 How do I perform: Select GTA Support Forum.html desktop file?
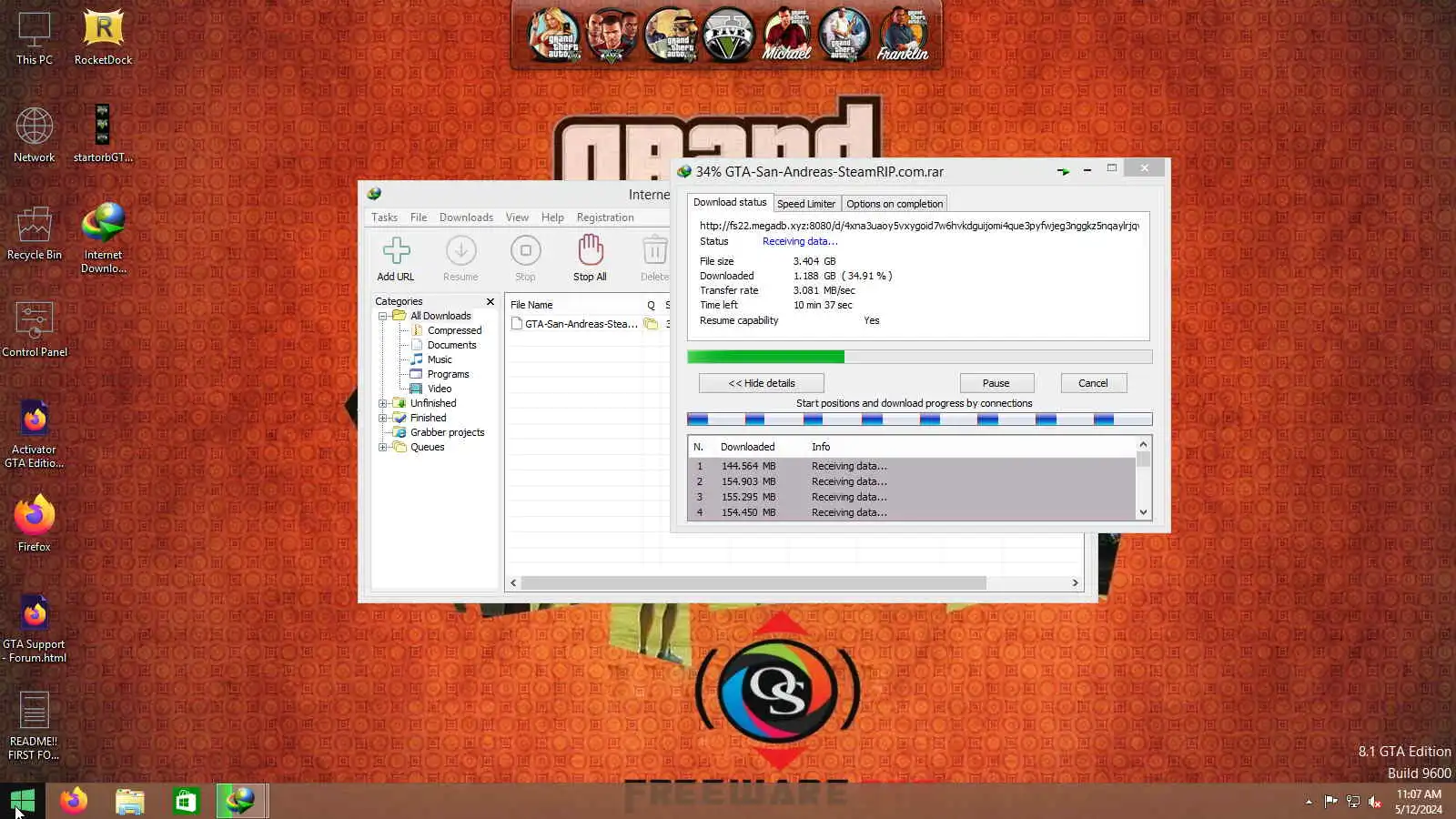coord(35,629)
